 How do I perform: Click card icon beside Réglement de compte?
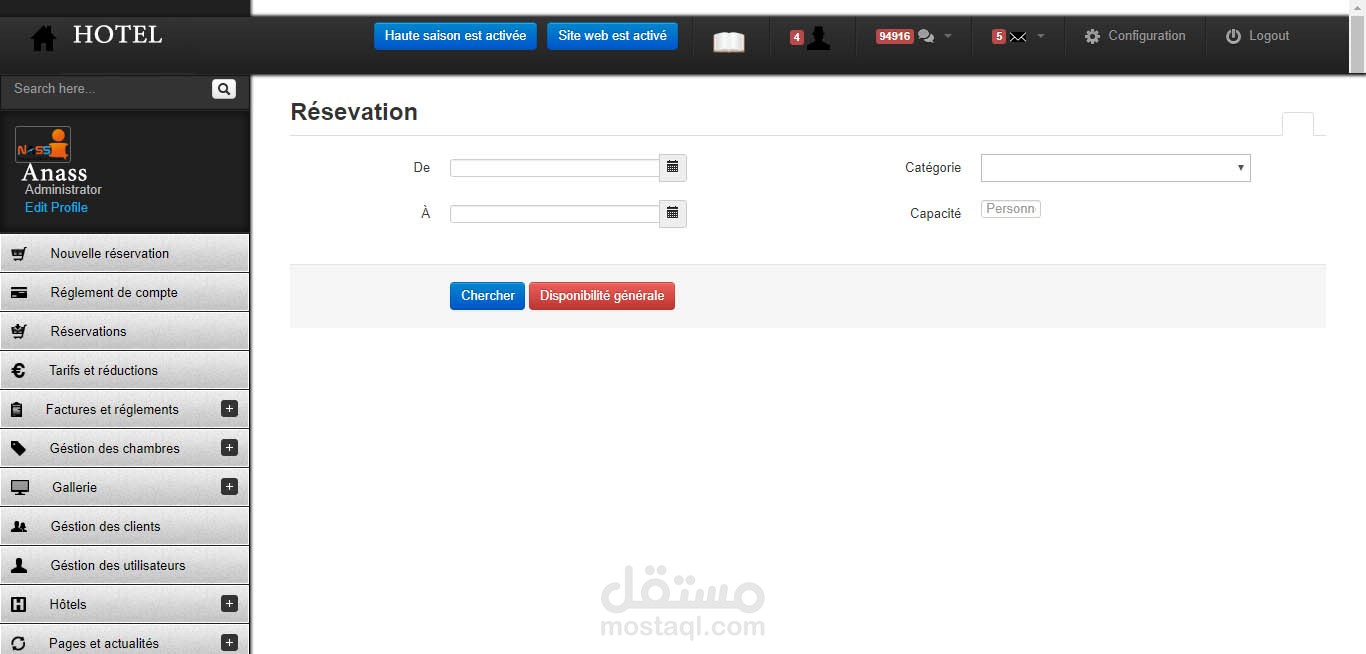tap(19, 293)
